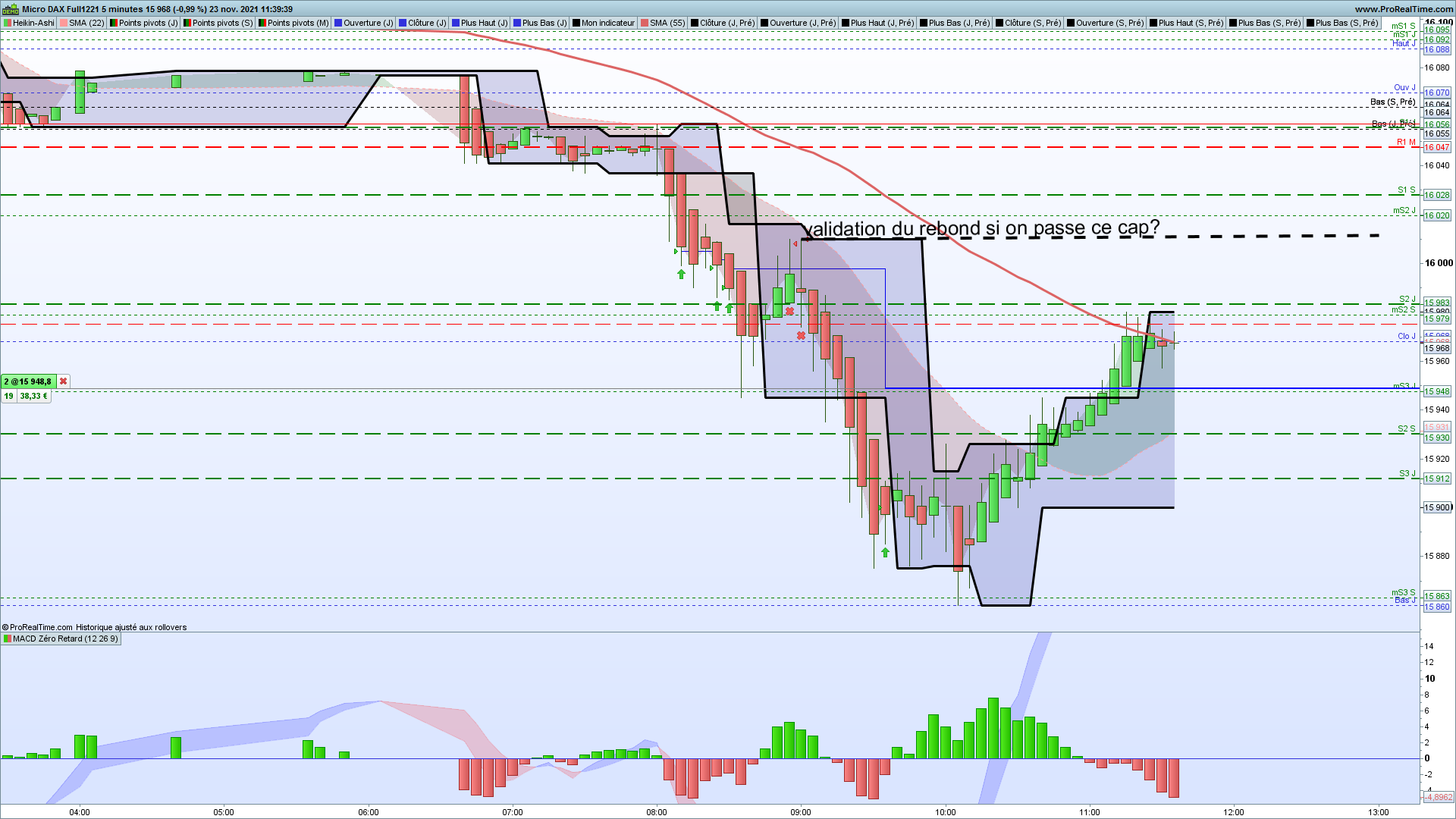Click the Clôture (J) blue icon
Image resolution: width=1456 pixels, height=819 pixels.
tap(403, 23)
